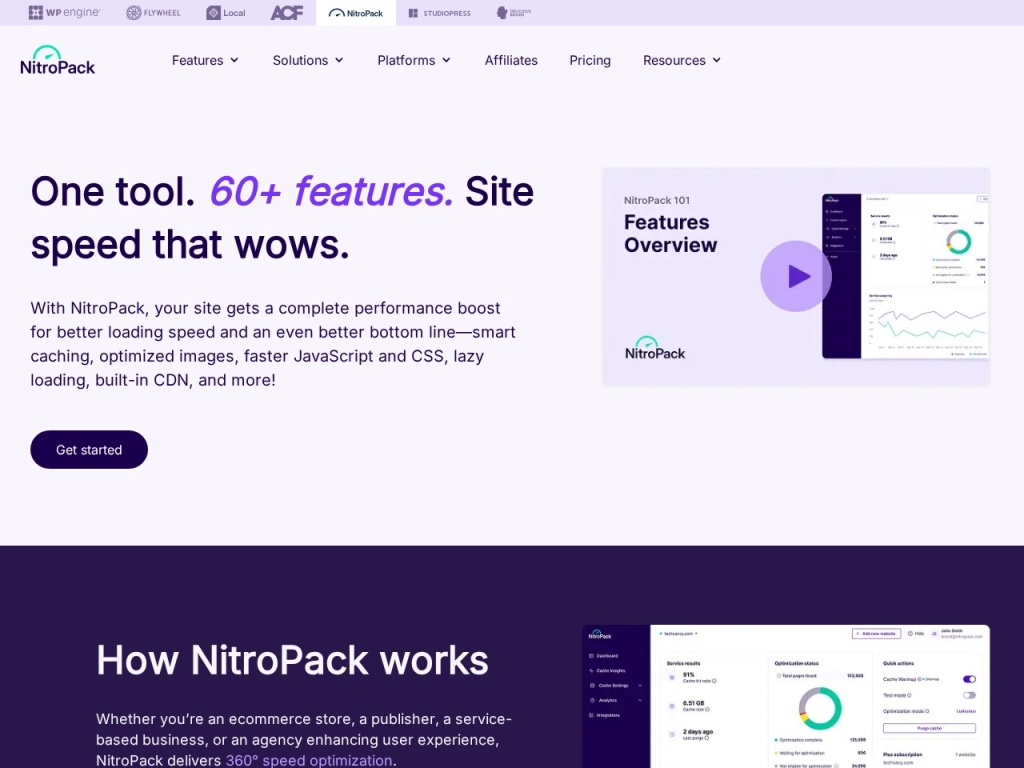Screen dimensions: 1024x768
Task: Open the Local brand logo link
Action: (226, 12)
